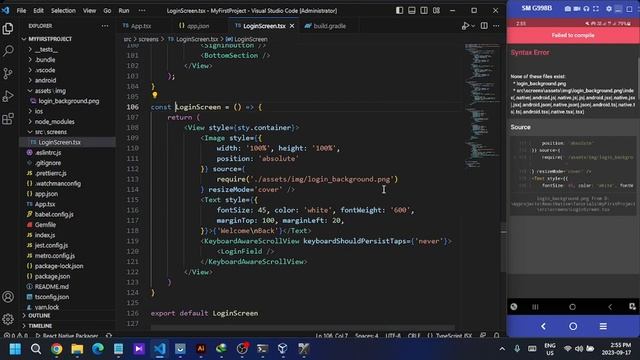Image resolution: width=640 pixels, height=360 pixels.
Task: Open Source Control view
Action: click(8, 73)
